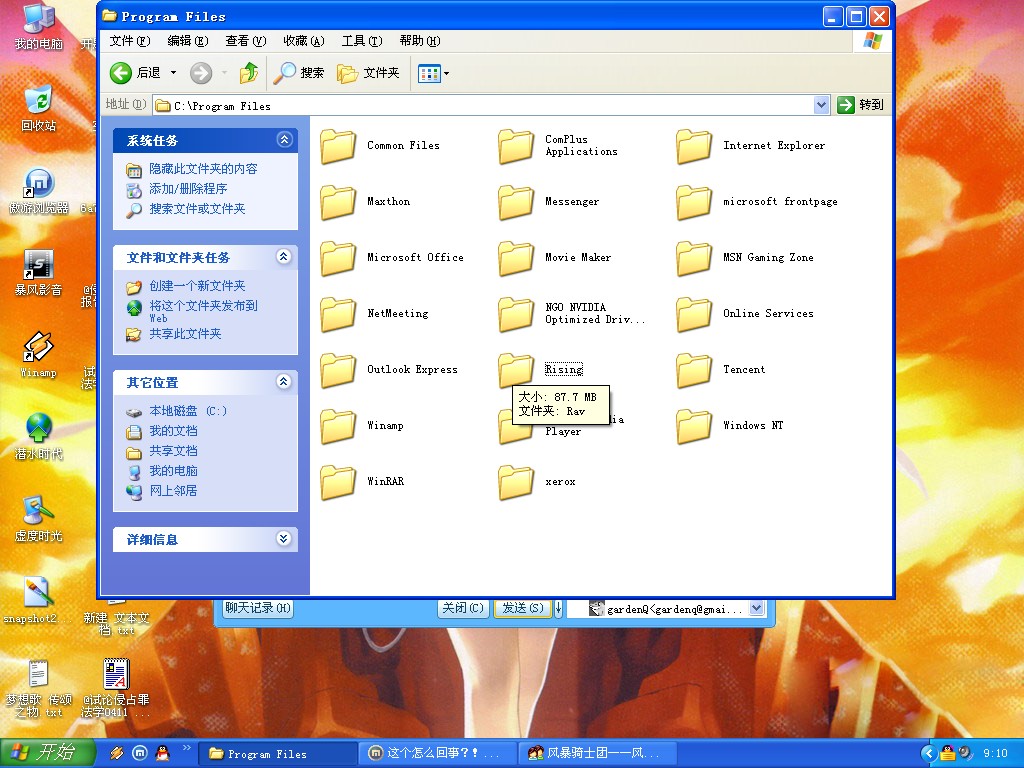Select the Online Services folder icon
Image resolution: width=1024 pixels, height=768 pixels.
tap(694, 314)
